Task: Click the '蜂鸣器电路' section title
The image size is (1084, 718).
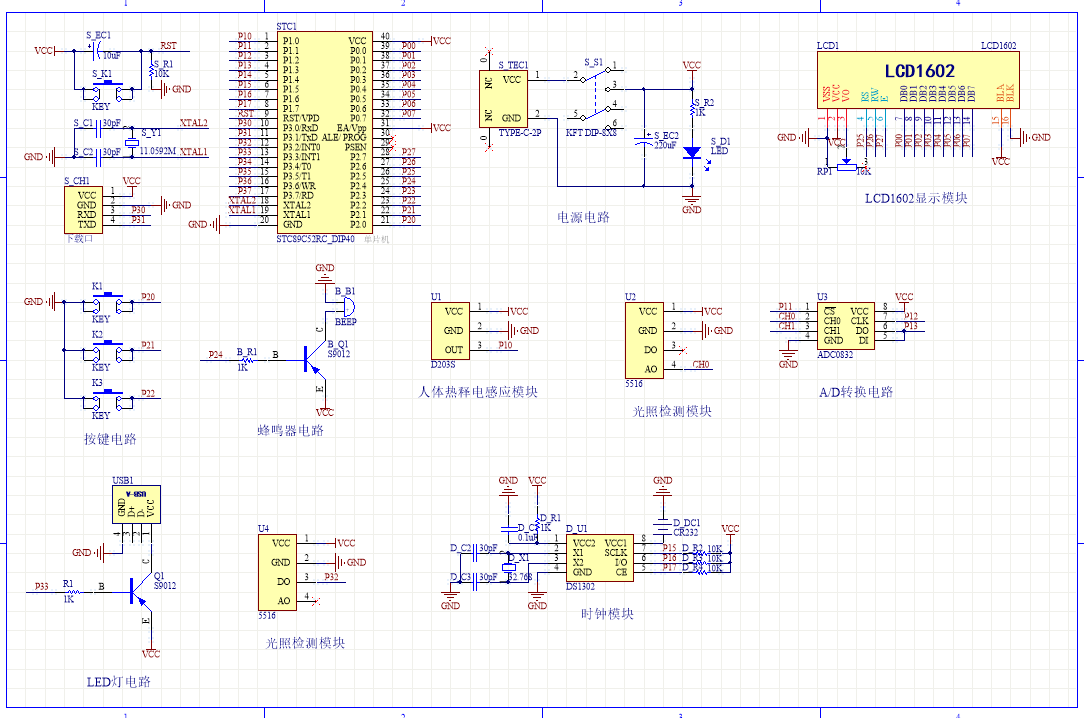Action: coord(290,431)
